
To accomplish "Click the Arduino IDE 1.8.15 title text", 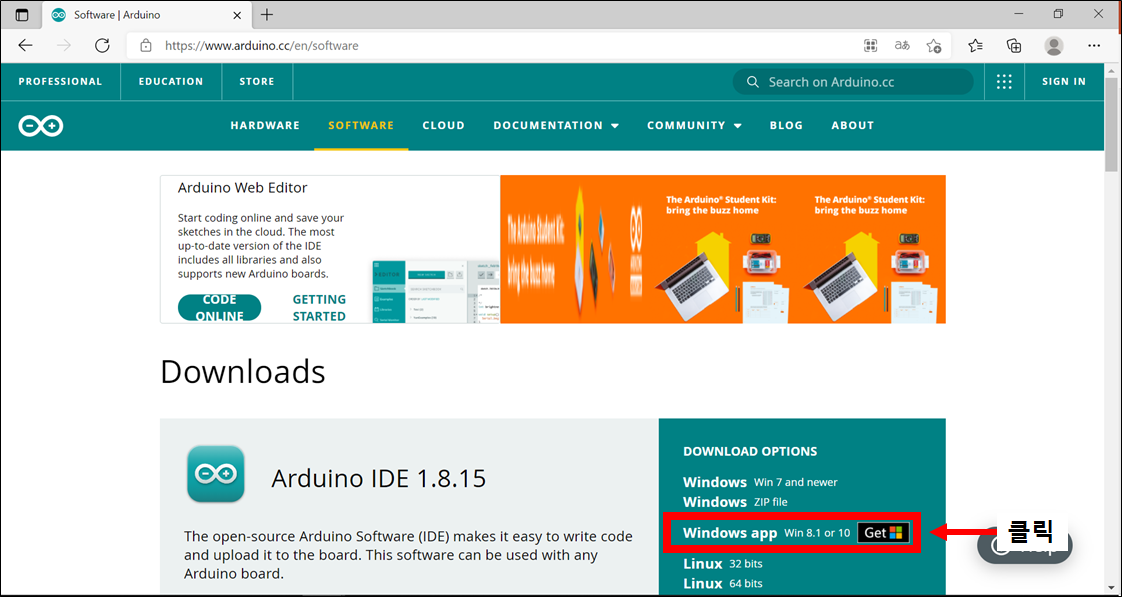I will pos(379,478).
